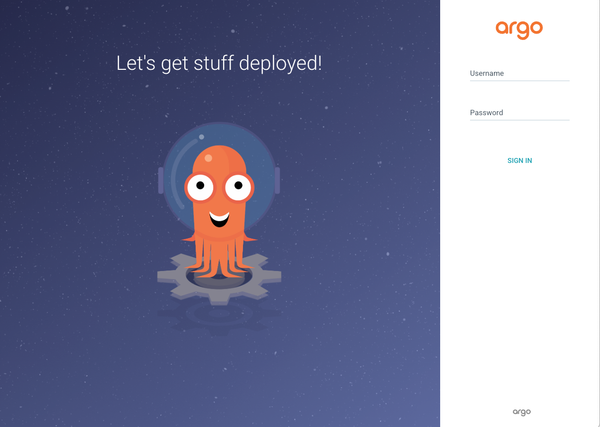Click the helmet's right earpiece
This screenshot has height=427, width=600.
click(x=278, y=180)
